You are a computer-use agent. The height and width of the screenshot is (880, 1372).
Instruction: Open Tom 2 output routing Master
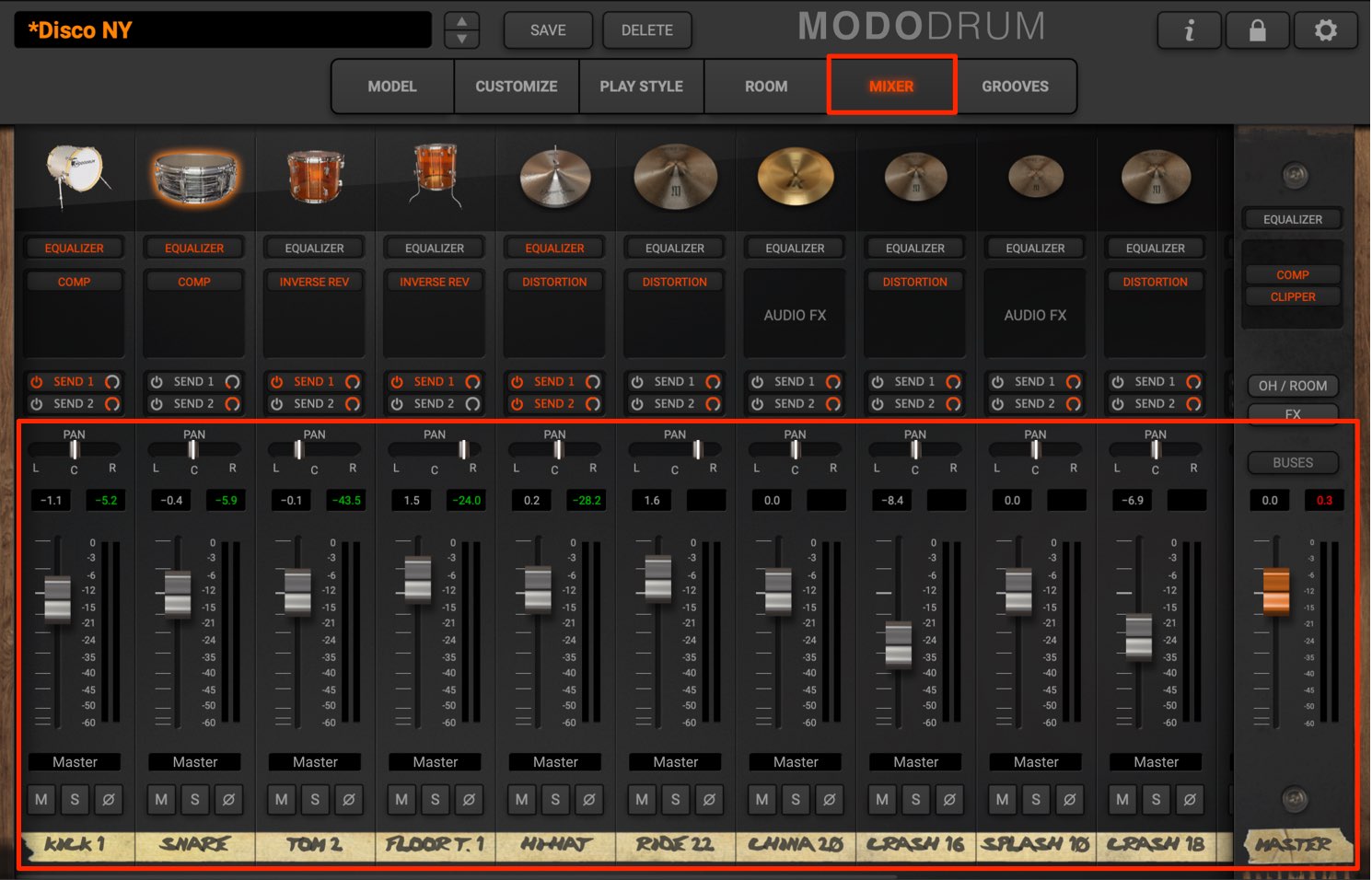[x=315, y=762]
